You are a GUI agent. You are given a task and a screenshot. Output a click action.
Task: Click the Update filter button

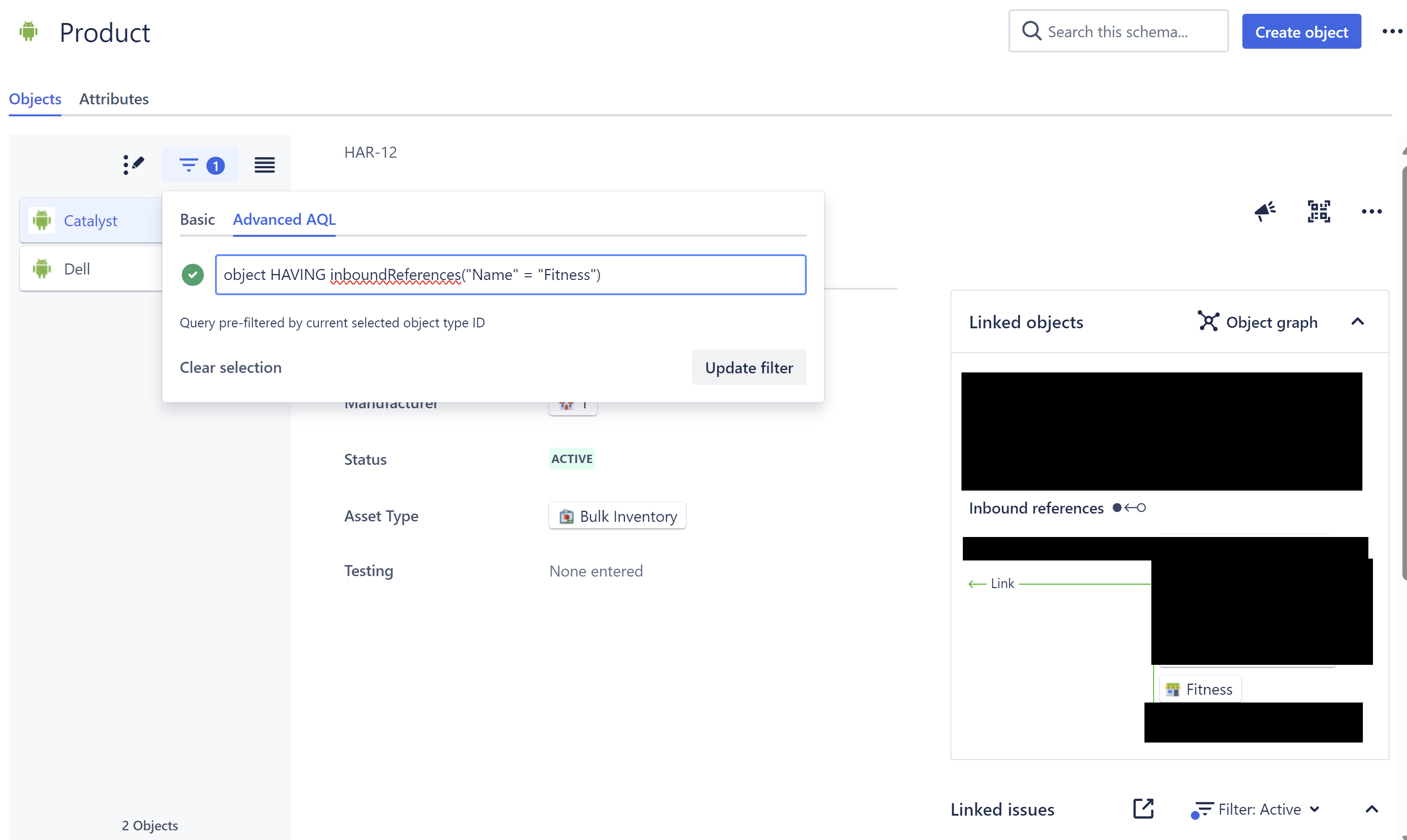coord(749,367)
